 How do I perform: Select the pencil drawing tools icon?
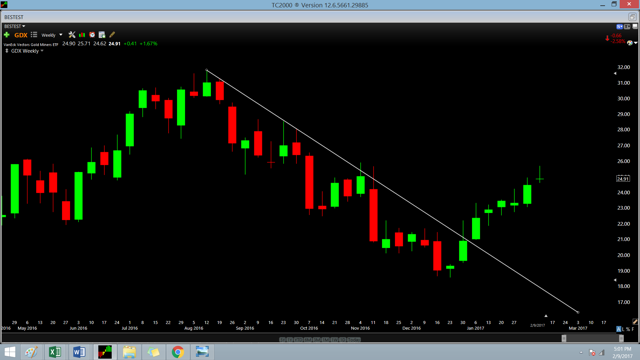(x=112, y=35)
